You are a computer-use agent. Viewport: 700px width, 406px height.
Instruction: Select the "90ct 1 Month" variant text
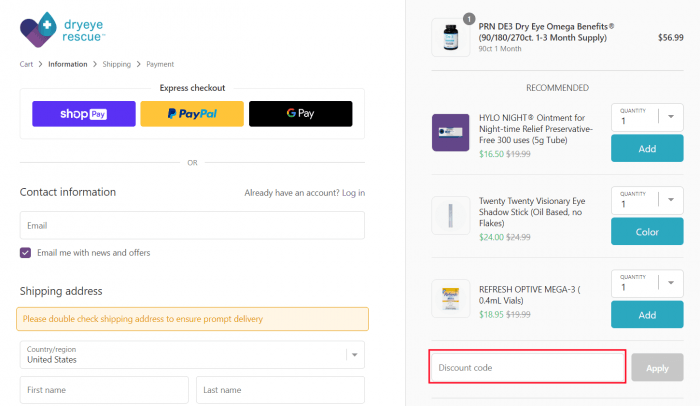pos(500,49)
